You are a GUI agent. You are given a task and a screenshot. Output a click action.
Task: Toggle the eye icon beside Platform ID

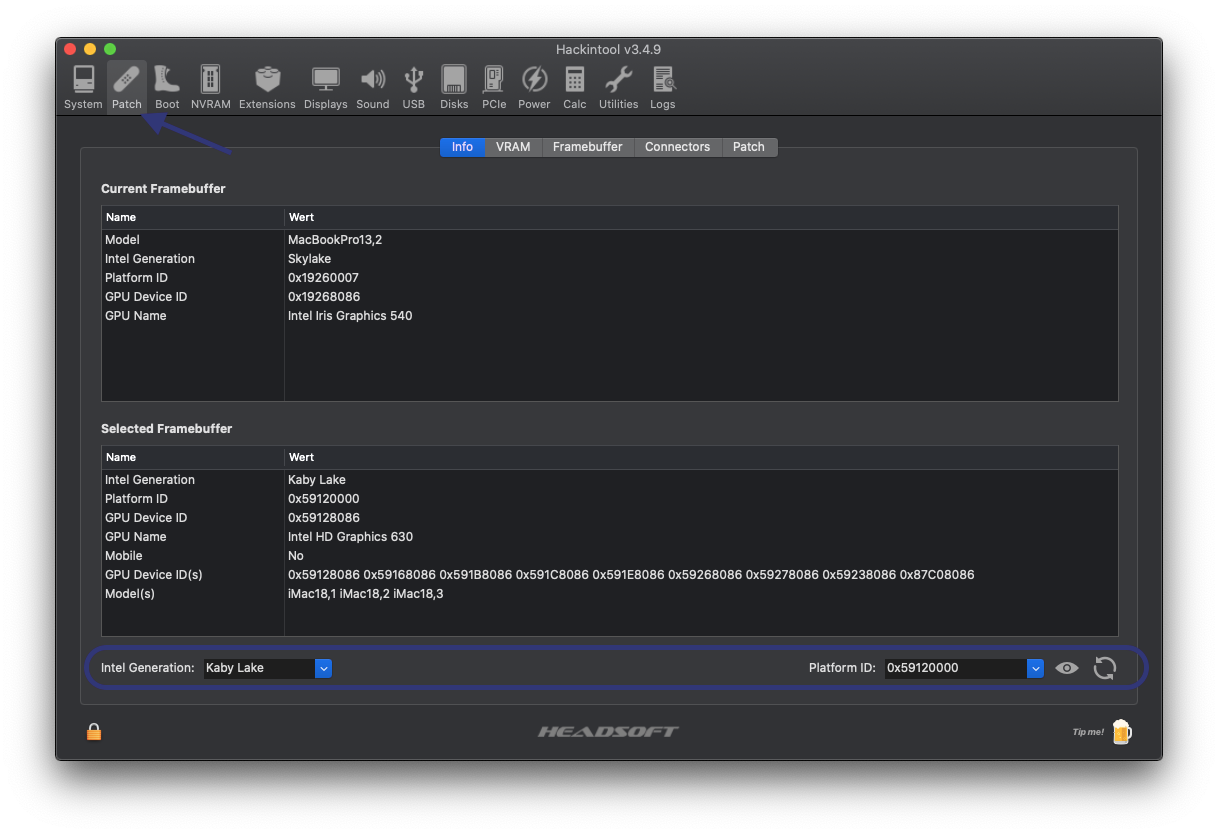point(1067,668)
